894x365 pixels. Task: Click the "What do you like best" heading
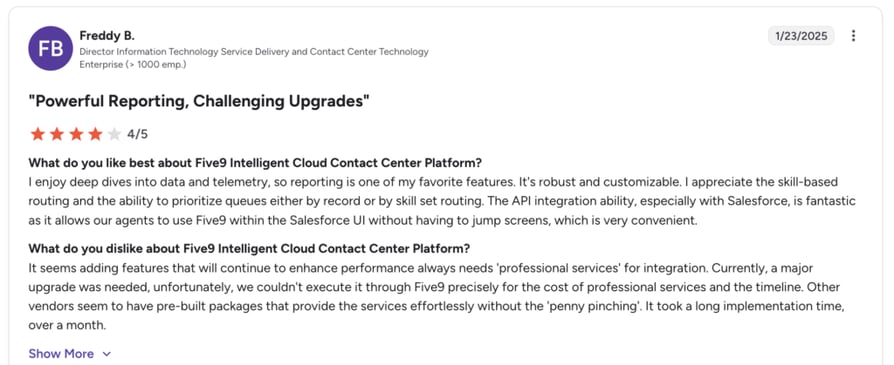[x=255, y=163]
